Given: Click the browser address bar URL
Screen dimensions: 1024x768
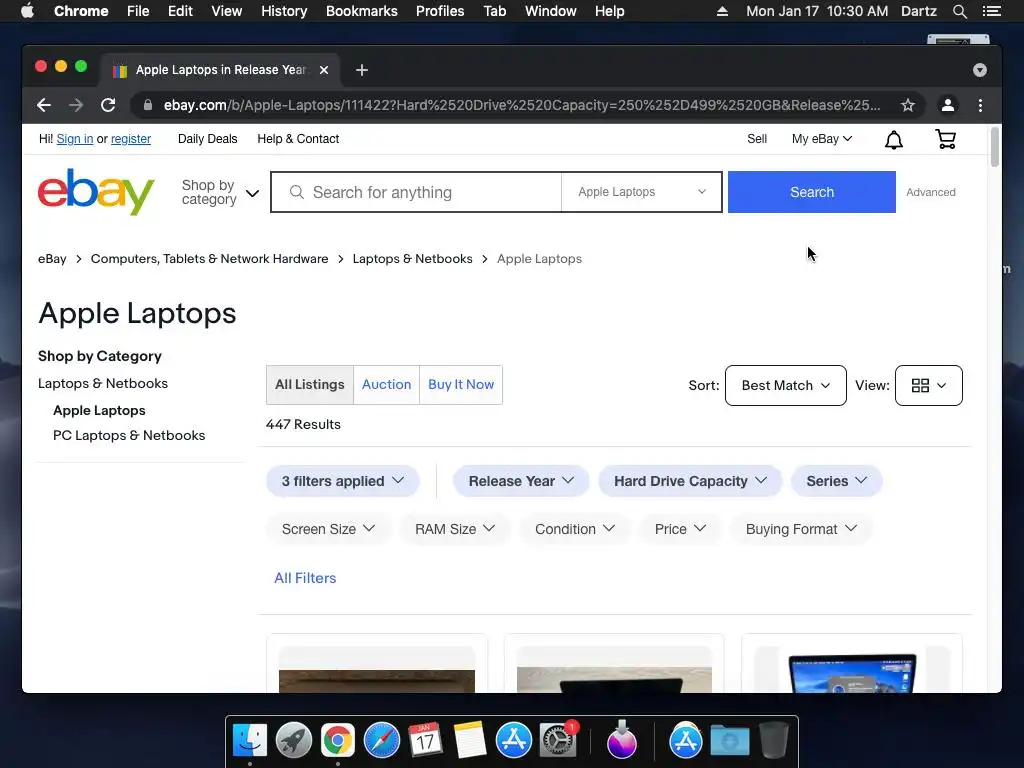Looking at the screenshot, I should pyautogui.click(x=522, y=105).
